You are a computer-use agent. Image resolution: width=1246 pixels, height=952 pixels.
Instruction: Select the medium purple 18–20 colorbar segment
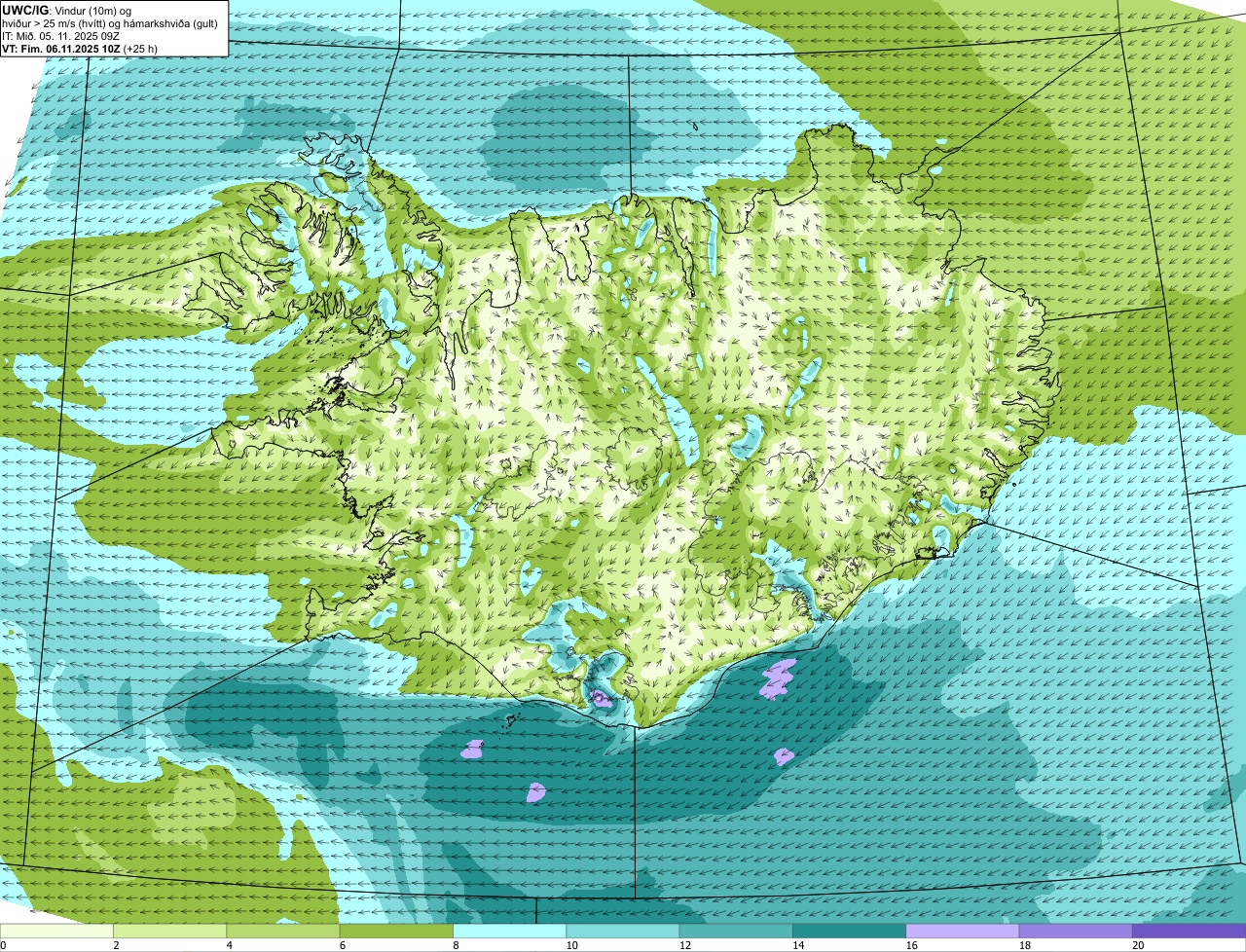pyautogui.click(x=1076, y=931)
